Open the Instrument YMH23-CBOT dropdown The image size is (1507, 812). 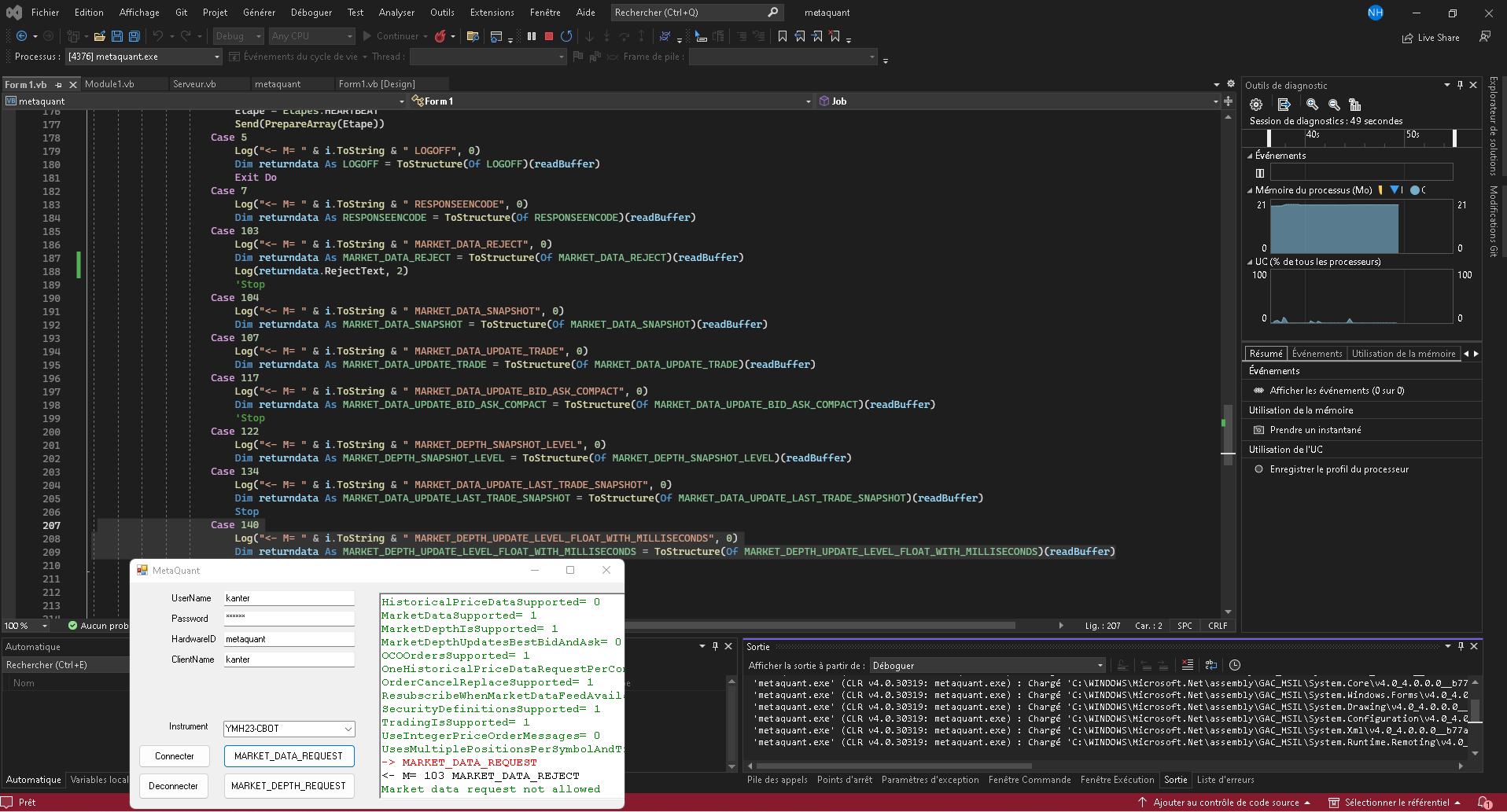click(348, 729)
